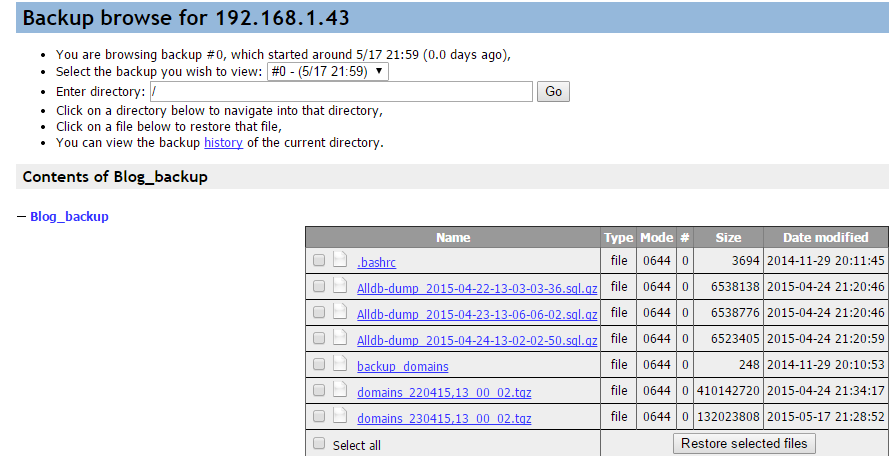Check the Select all checkbox
Image resolution: width=889 pixels, height=456 pixels.
[319, 443]
